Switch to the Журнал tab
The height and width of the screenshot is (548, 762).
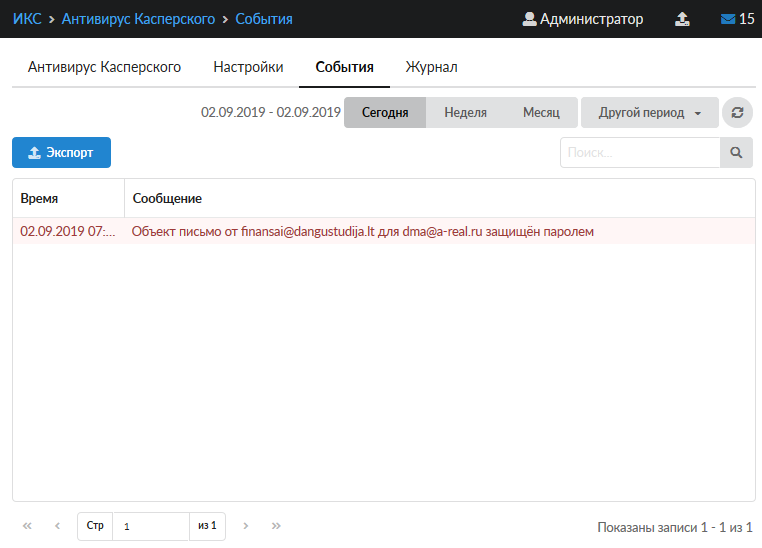[x=431, y=67]
